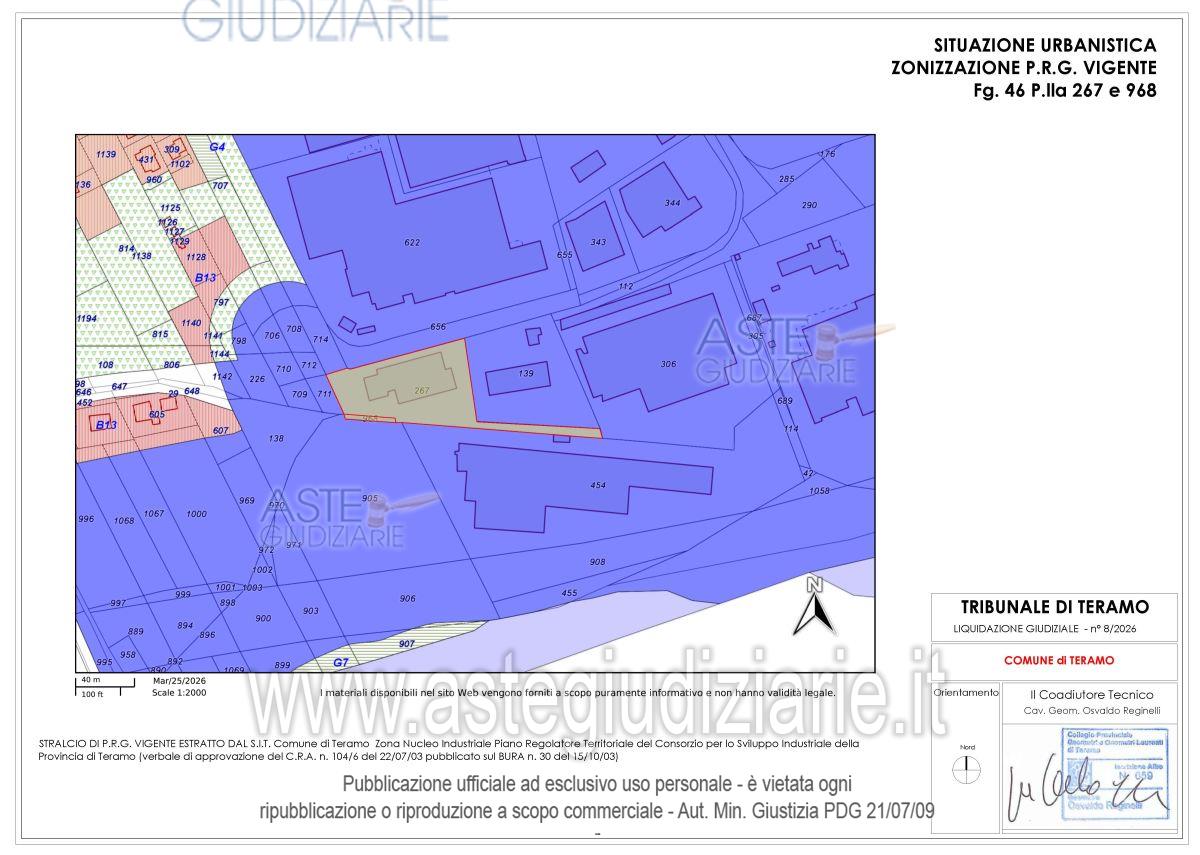Image resolution: width=1200 pixels, height=855 pixels.
Task: Click parcel label 290
Action: click(809, 205)
